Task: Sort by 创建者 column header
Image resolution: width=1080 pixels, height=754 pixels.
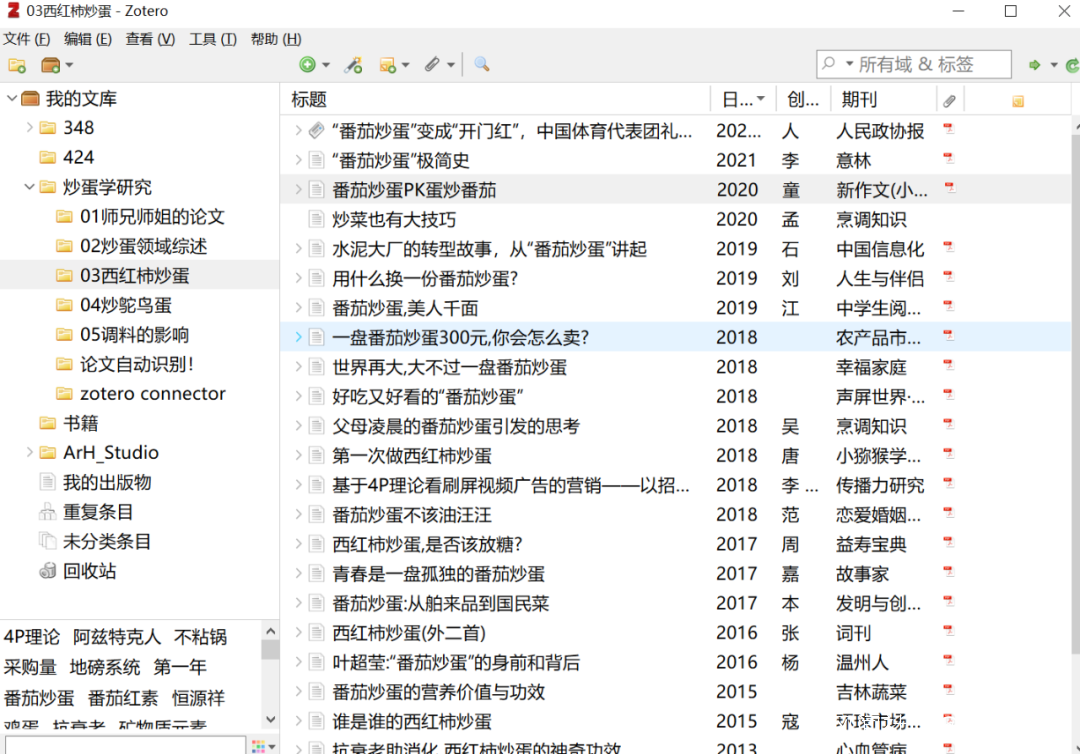Action: 803,100
